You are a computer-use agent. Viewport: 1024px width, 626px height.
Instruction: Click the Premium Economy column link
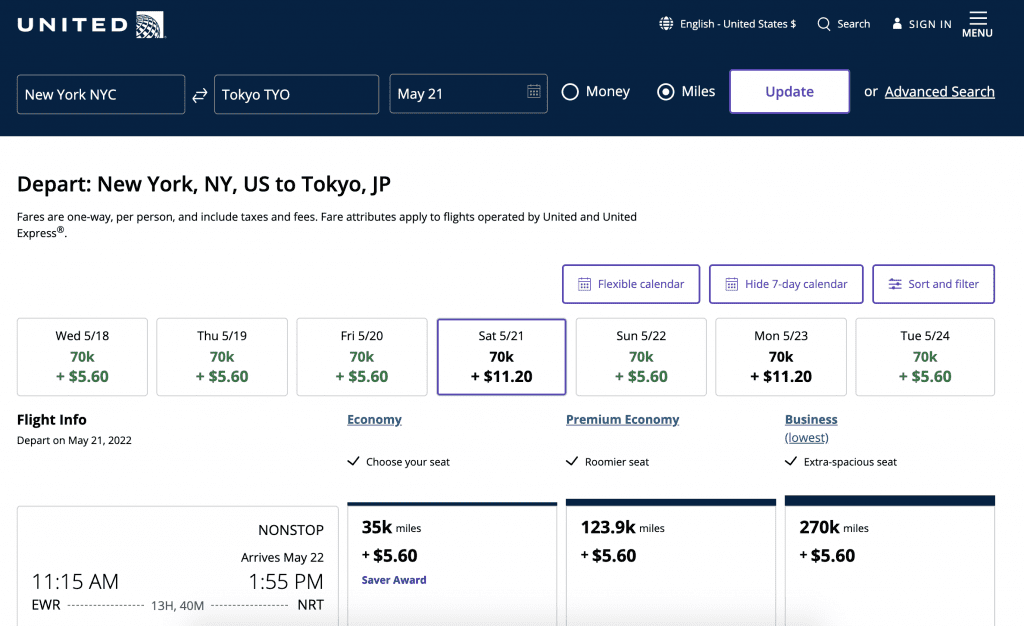click(x=622, y=420)
